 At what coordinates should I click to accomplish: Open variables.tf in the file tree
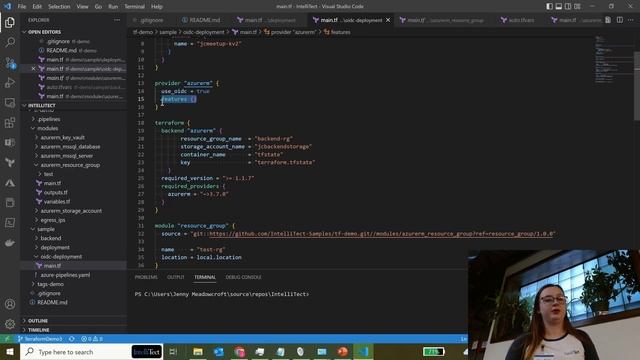click(57, 202)
